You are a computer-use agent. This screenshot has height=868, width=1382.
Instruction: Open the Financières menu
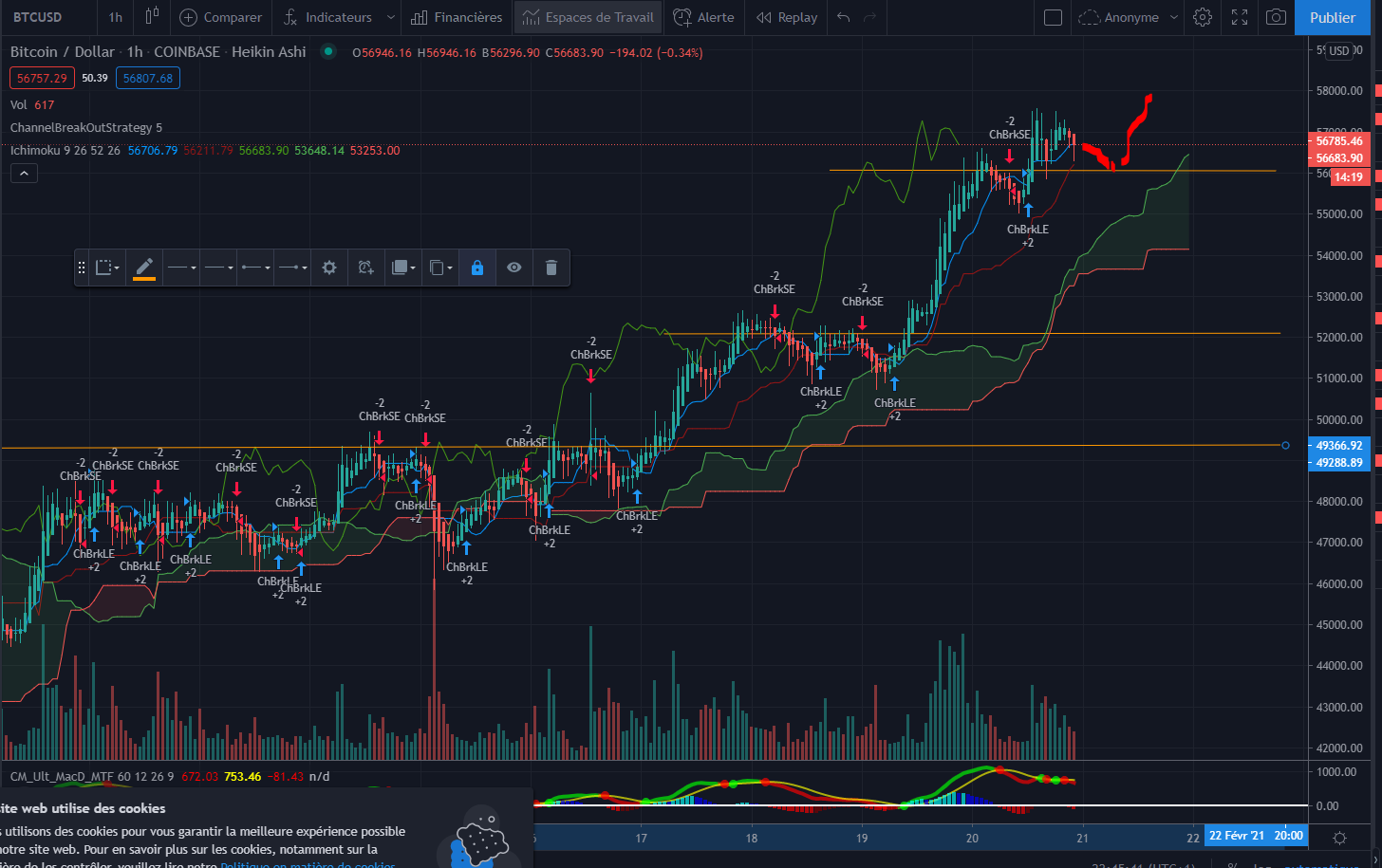tap(458, 17)
